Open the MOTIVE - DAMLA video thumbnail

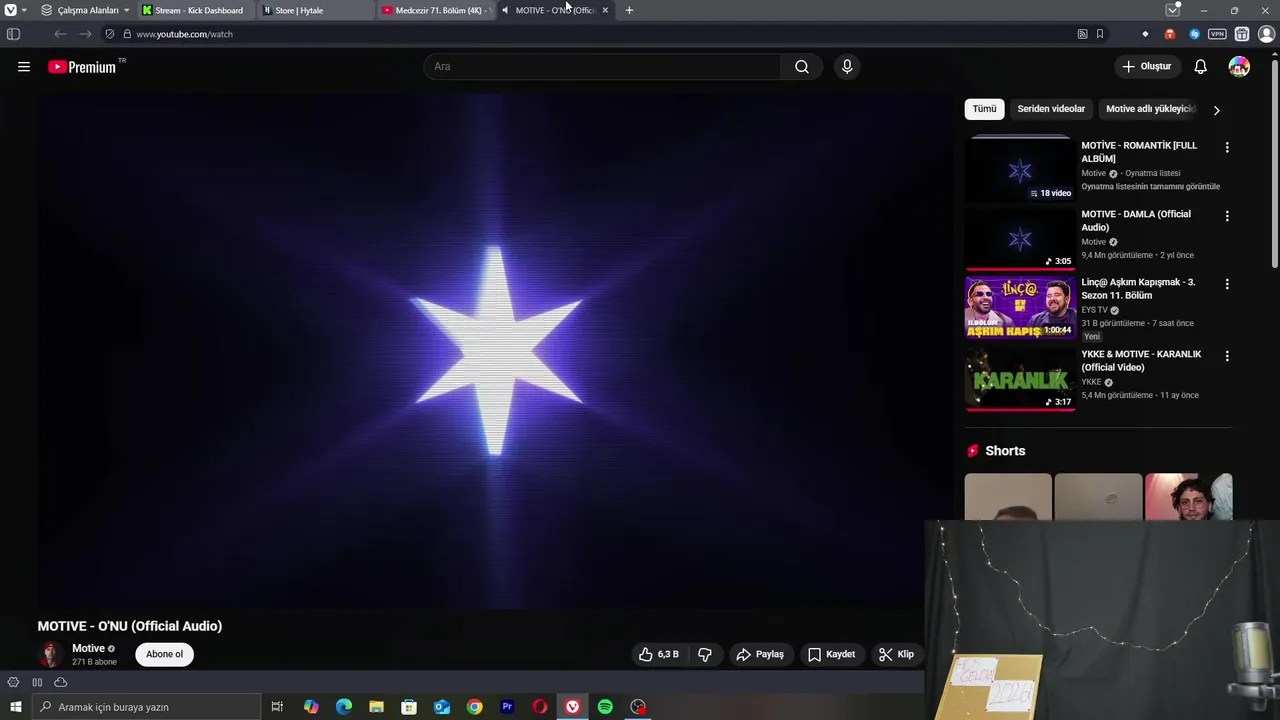click(1020, 241)
